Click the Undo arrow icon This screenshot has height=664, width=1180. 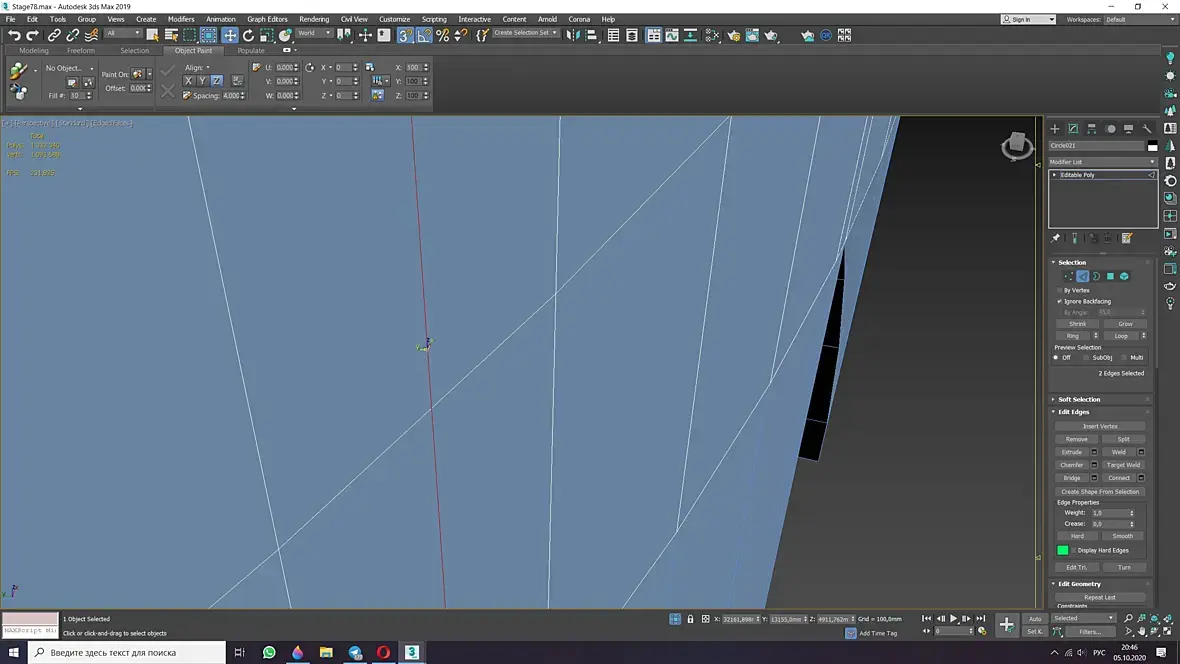tap(14, 35)
